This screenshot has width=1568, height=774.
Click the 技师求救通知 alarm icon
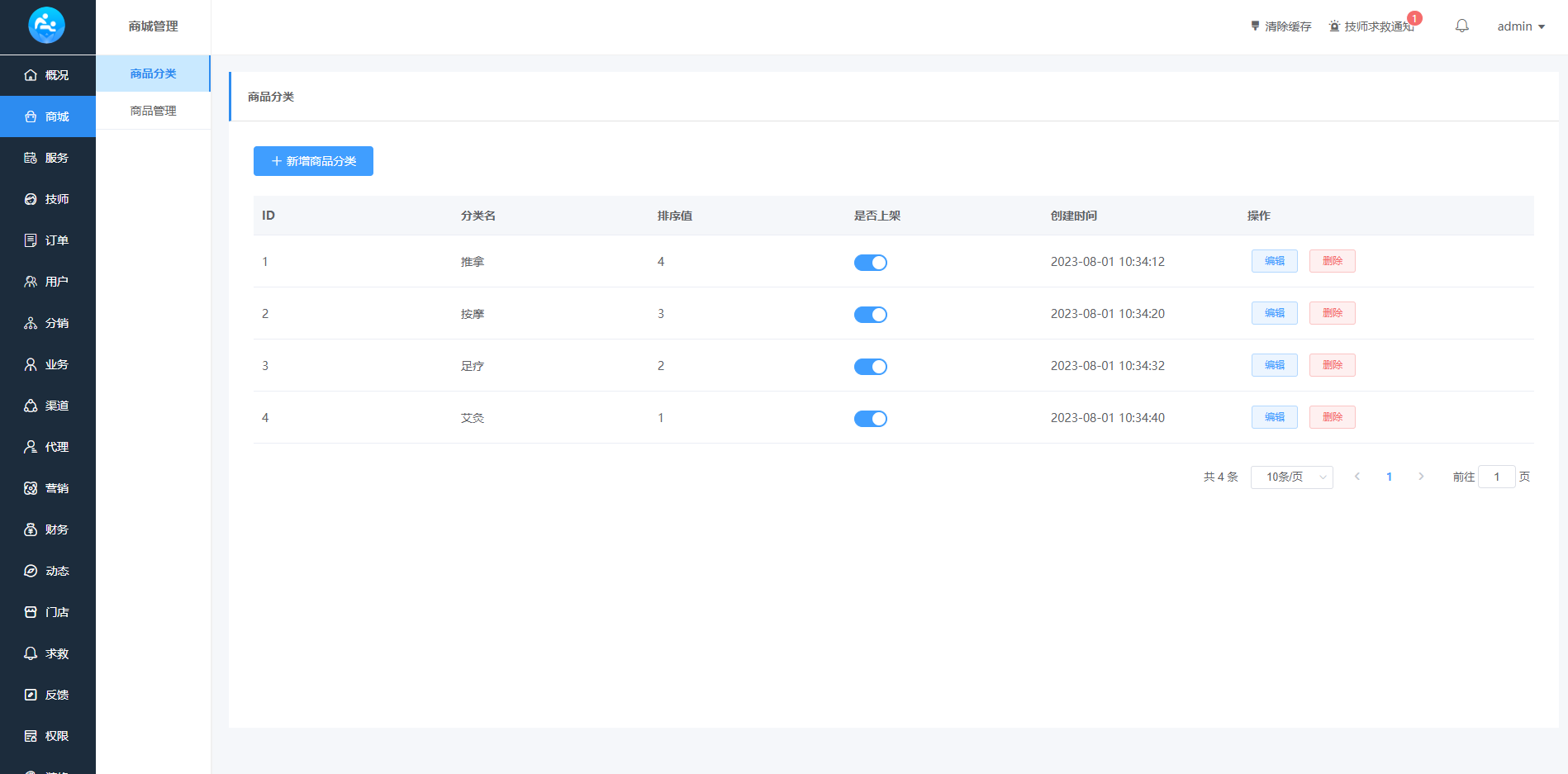1334,26
